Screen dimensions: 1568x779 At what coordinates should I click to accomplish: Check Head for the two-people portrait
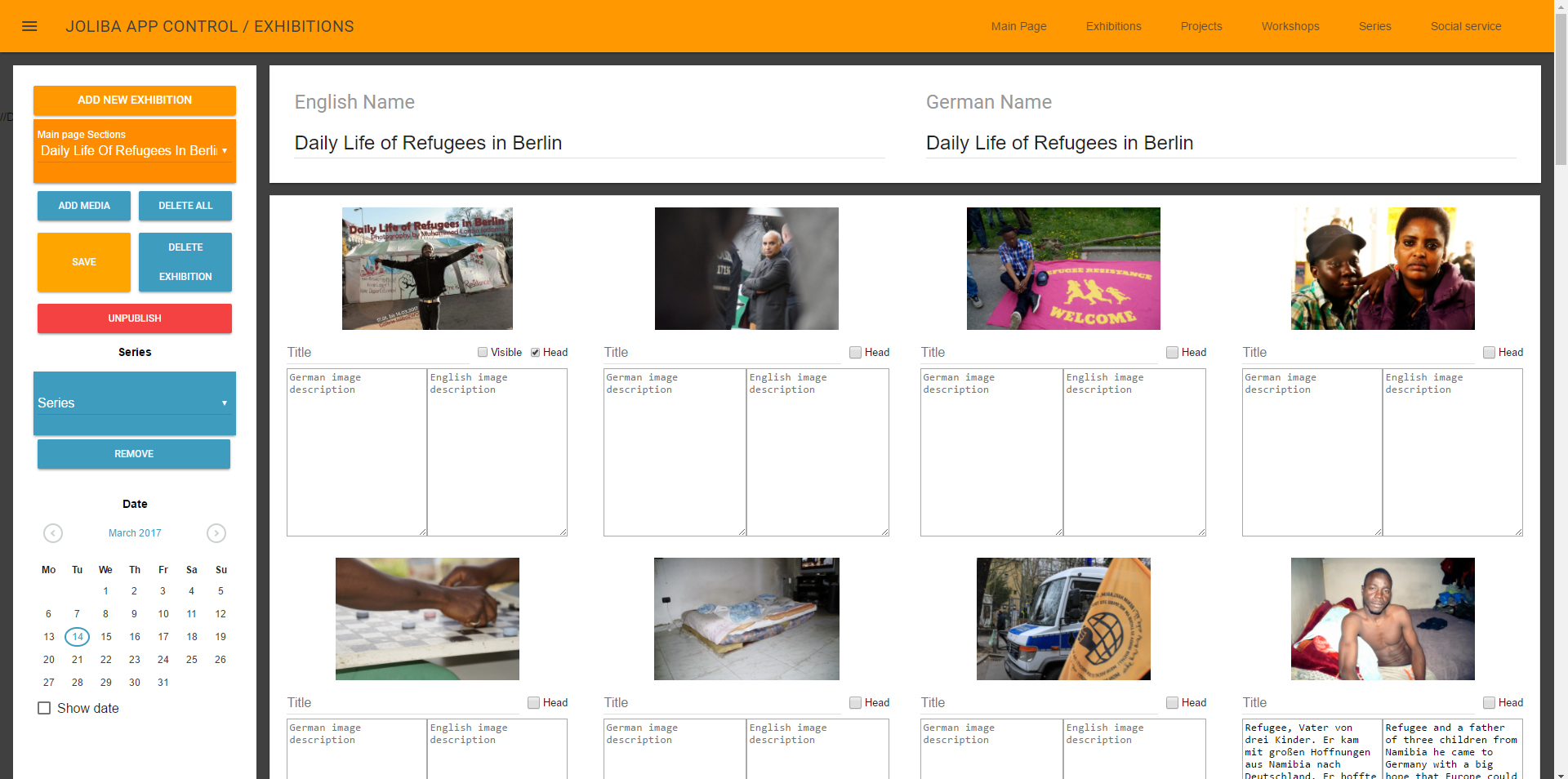(1489, 353)
